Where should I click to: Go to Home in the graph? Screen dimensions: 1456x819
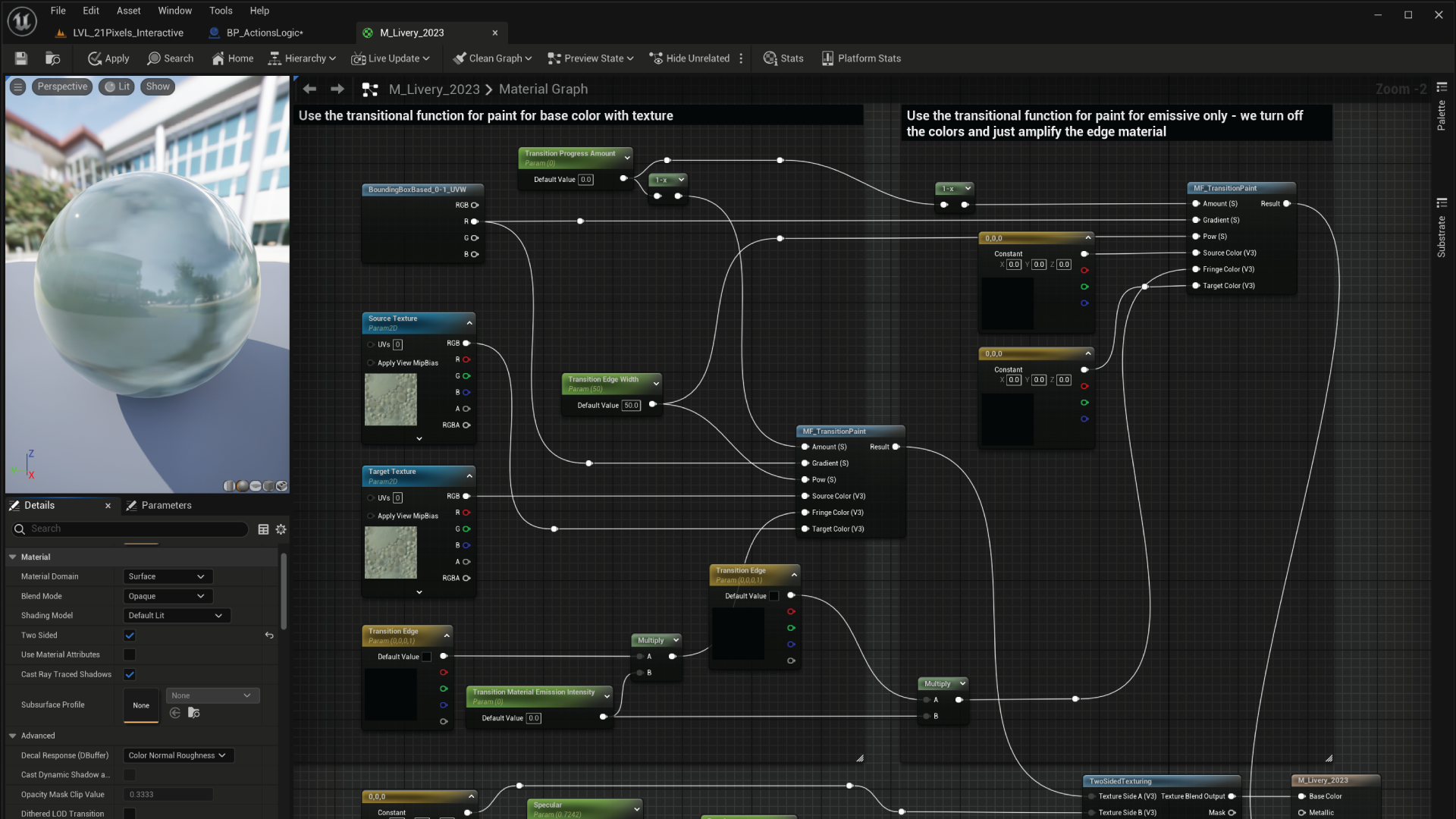(233, 58)
